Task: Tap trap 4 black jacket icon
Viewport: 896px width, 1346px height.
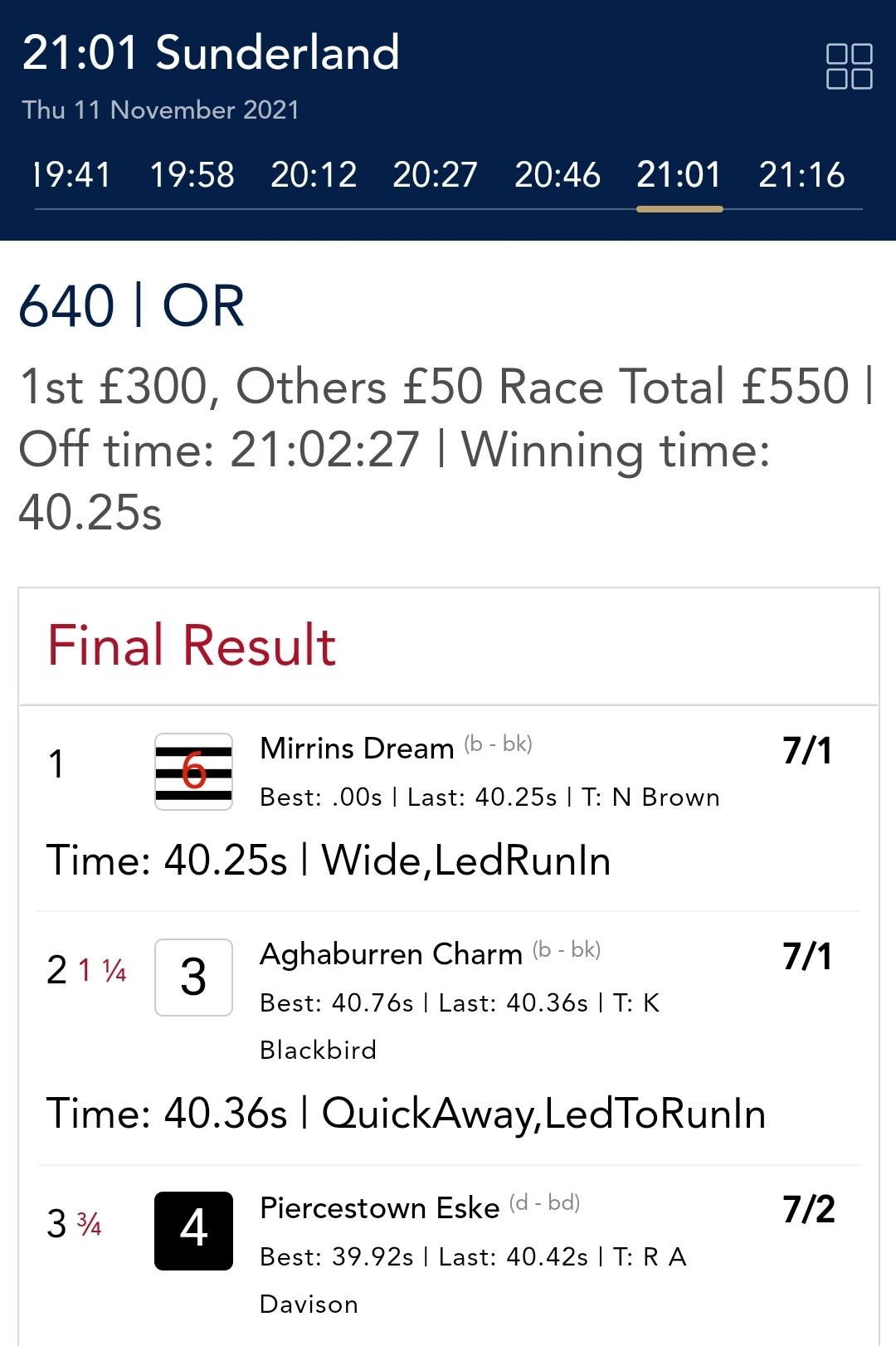Action: [193, 1231]
